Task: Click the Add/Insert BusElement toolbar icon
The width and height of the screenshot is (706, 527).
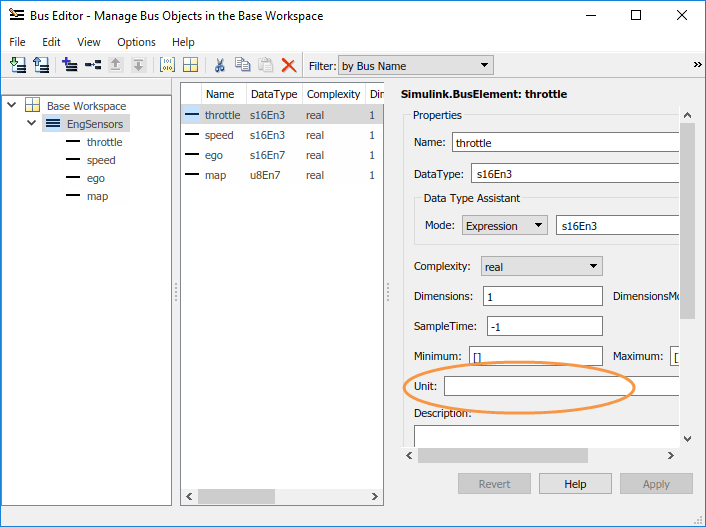Action: click(93, 65)
